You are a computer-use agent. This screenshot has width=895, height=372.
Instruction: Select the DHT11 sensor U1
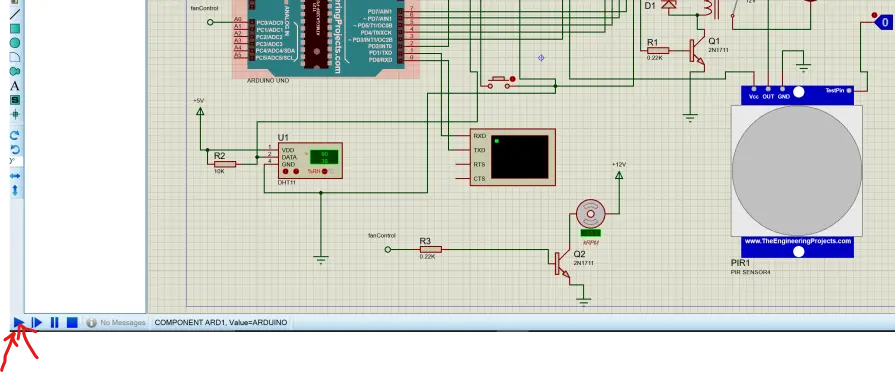310,160
